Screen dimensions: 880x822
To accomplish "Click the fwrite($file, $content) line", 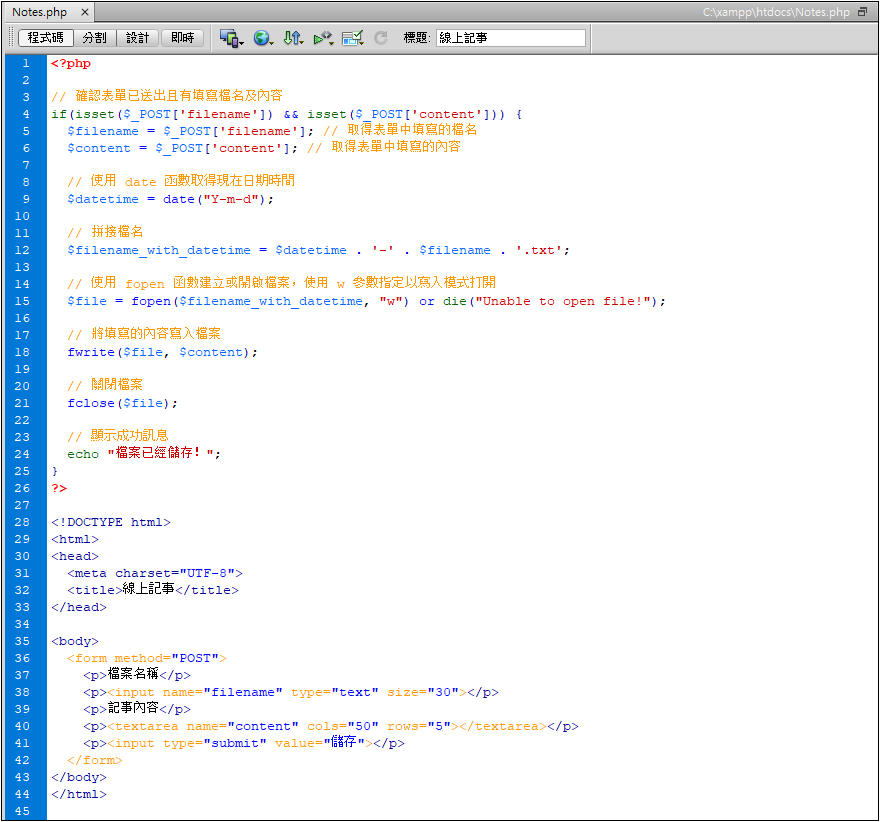I will (x=162, y=352).
